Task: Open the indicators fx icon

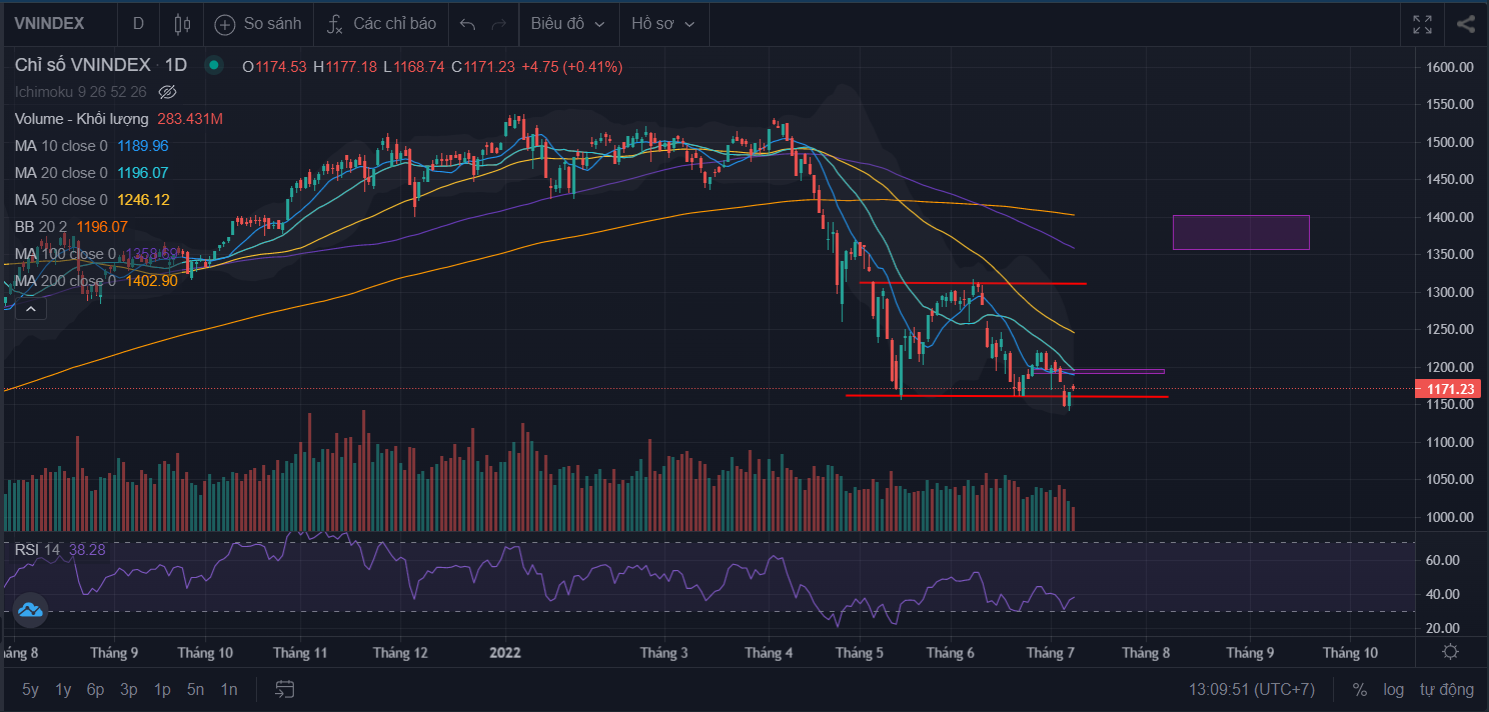Action: 335,23
